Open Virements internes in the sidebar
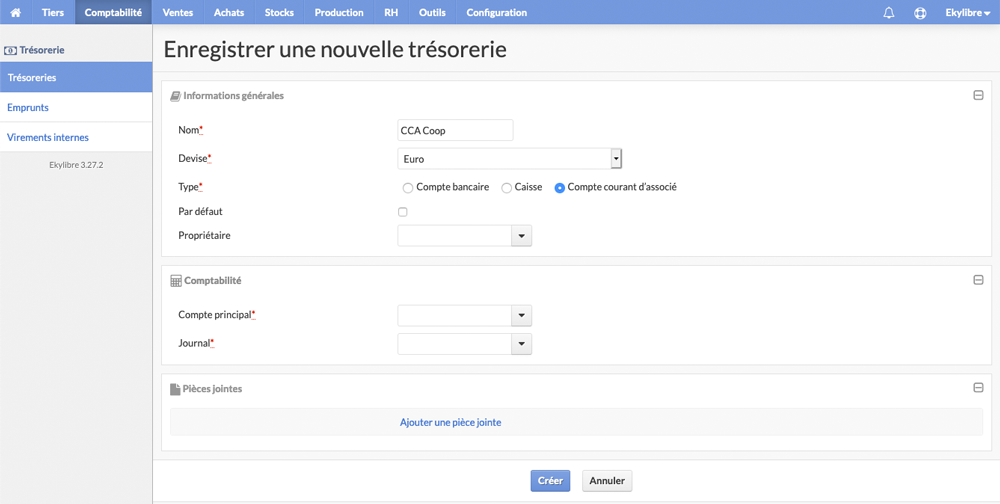Screen dimensions: 1000x504 coord(76,137)
